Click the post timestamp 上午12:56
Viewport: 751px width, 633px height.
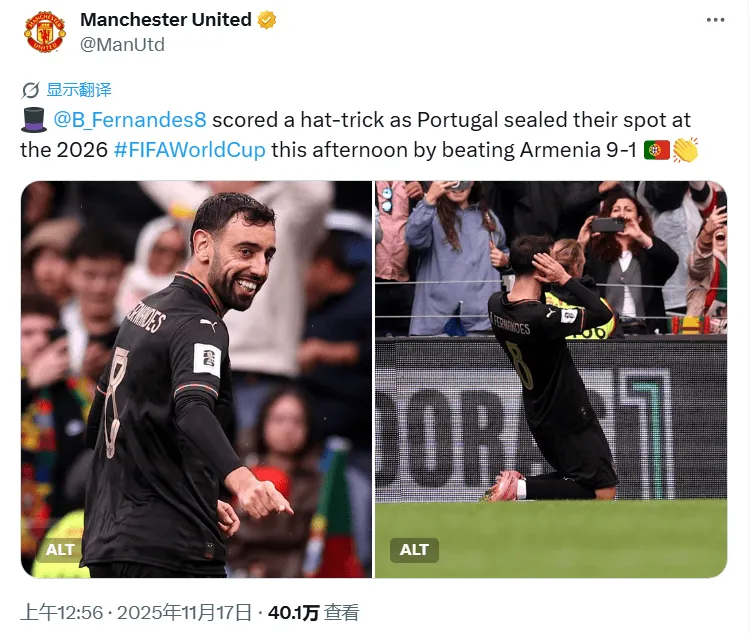(x=62, y=612)
